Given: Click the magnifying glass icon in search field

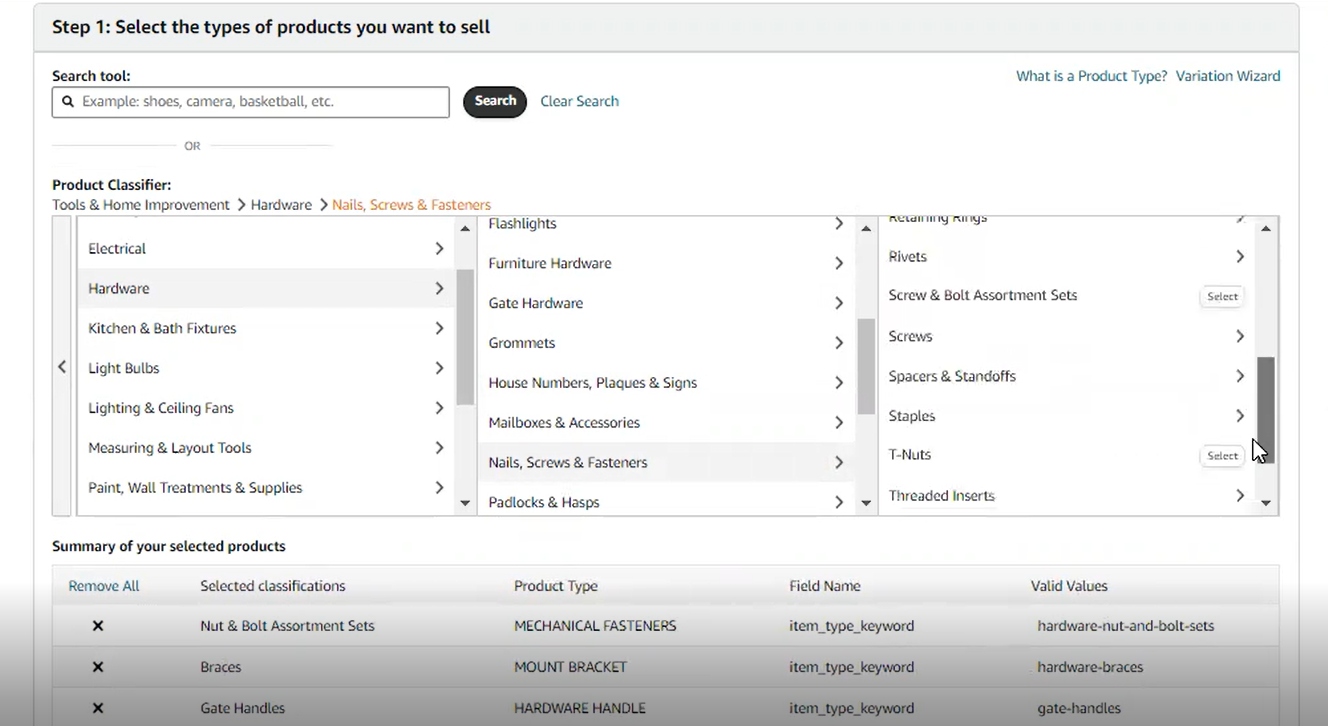Looking at the screenshot, I should coord(67,101).
